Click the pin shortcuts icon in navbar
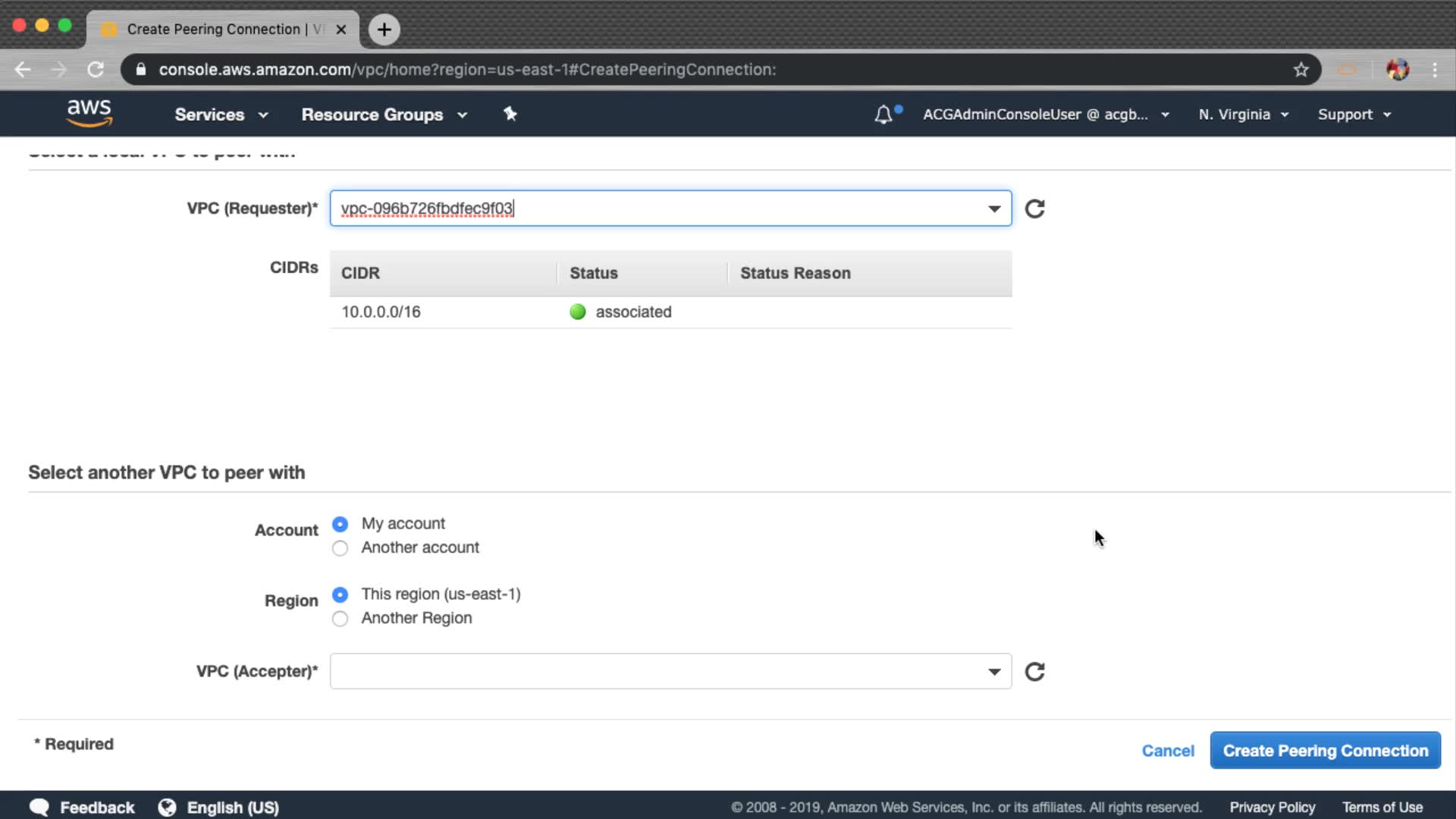This screenshot has width=1456, height=819. pos(510,114)
